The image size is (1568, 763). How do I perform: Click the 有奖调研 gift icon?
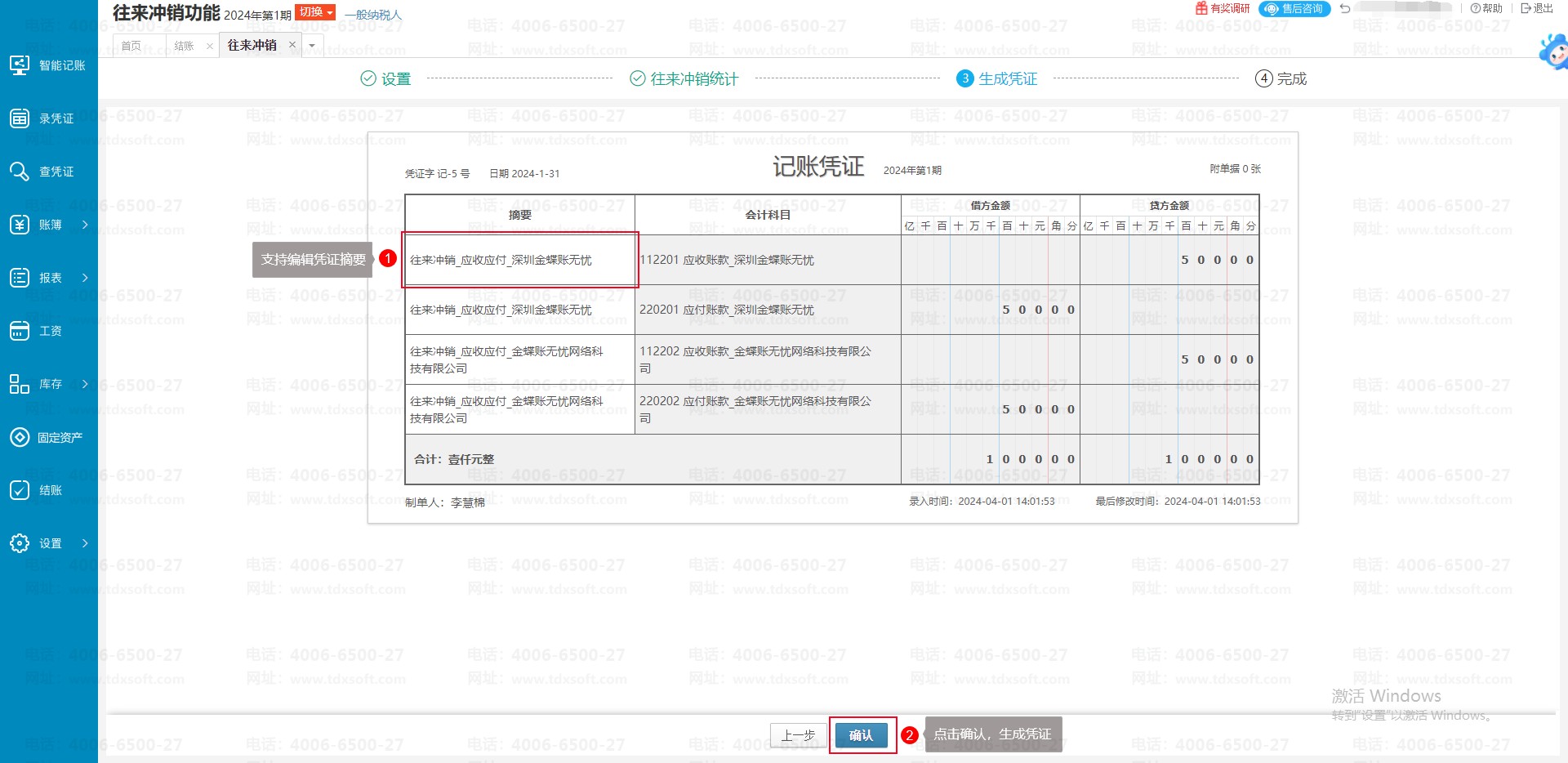pos(1201,8)
